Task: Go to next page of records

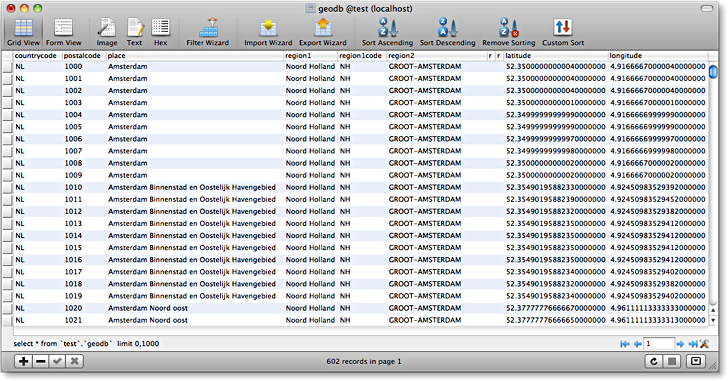Action: pyautogui.click(x=680, y=344)
